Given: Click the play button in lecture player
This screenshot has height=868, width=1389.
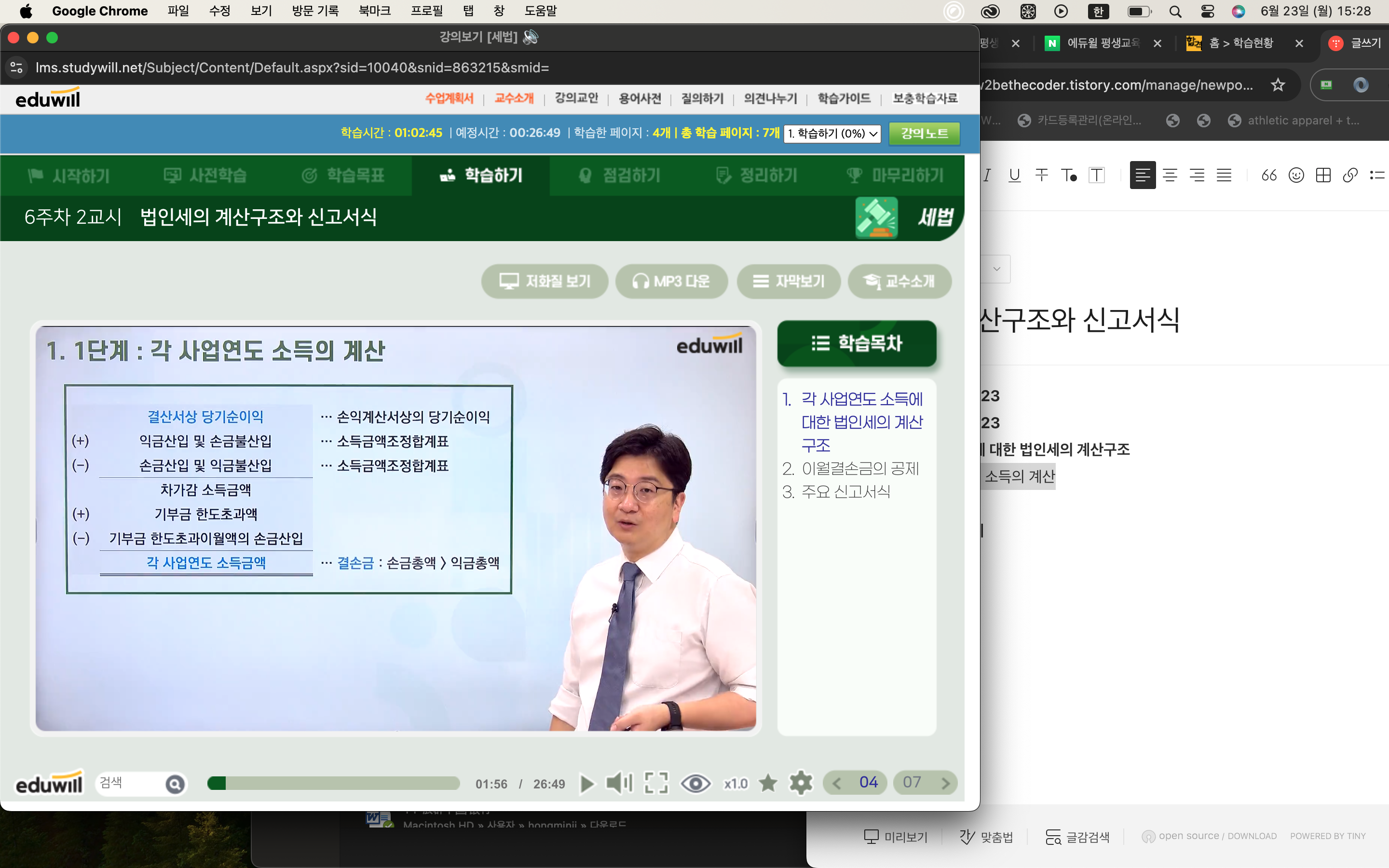Looking at the screenshot, I should (x=586, y=784).
